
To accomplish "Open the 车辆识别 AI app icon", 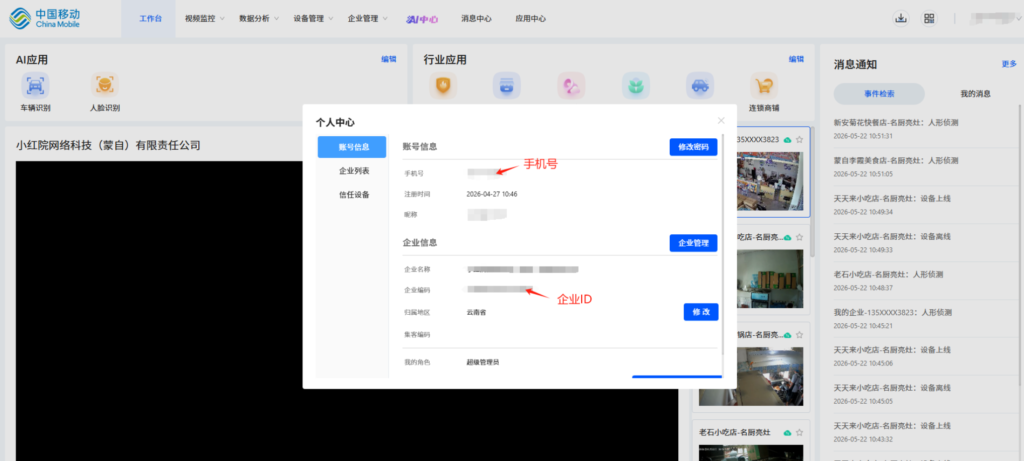I will (35, 86).
